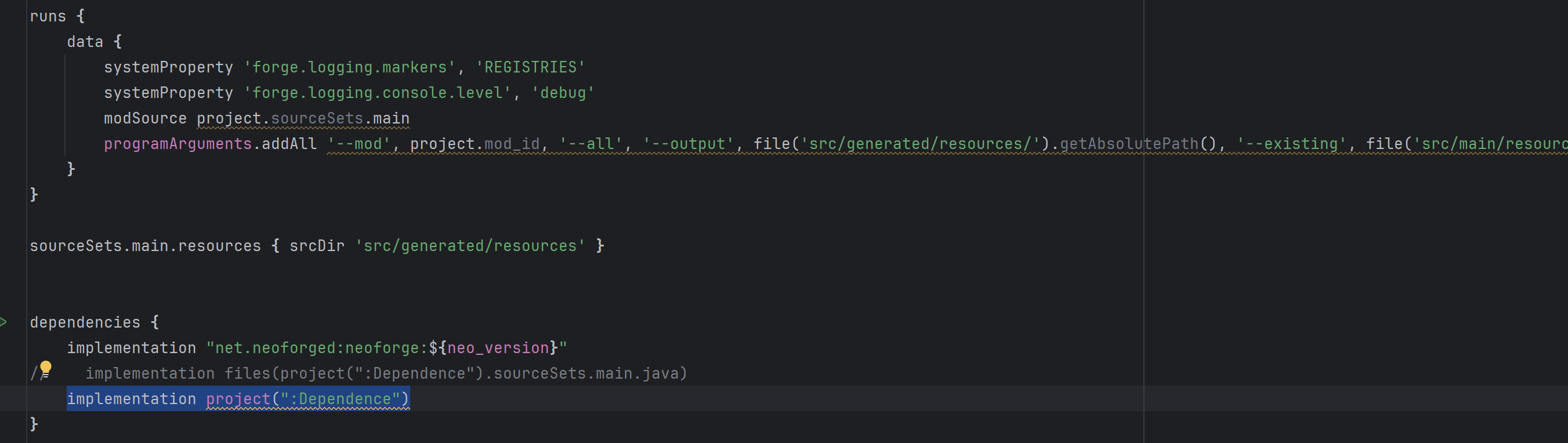Click the green run arrow beside dependencies
Viewport: 1568px width, 443px height.
[3, 322]
